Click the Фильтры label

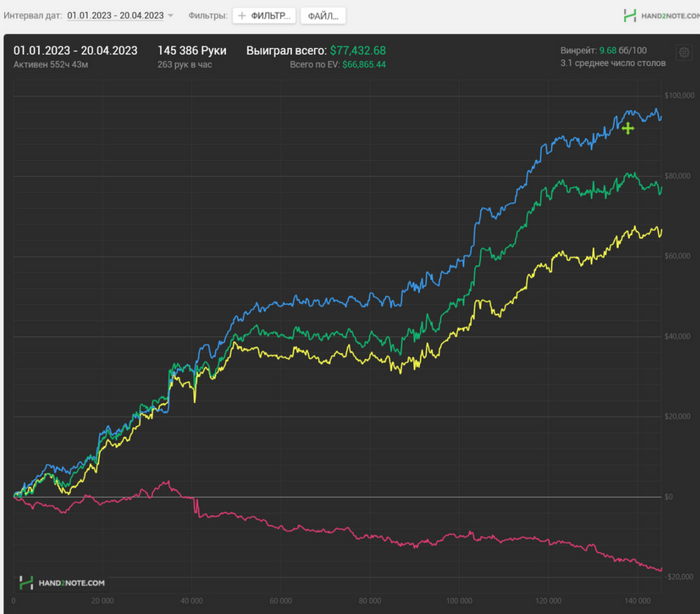[x=208, y=16]
